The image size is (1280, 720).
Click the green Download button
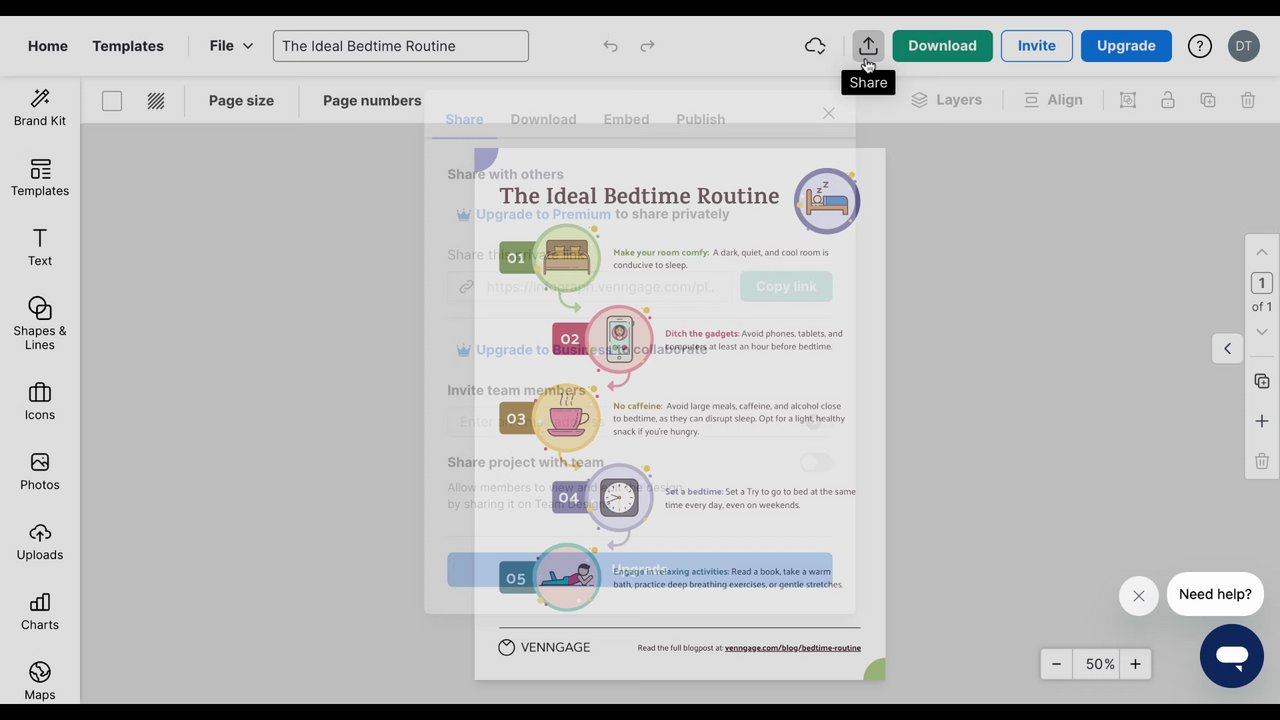coord(942,46)
